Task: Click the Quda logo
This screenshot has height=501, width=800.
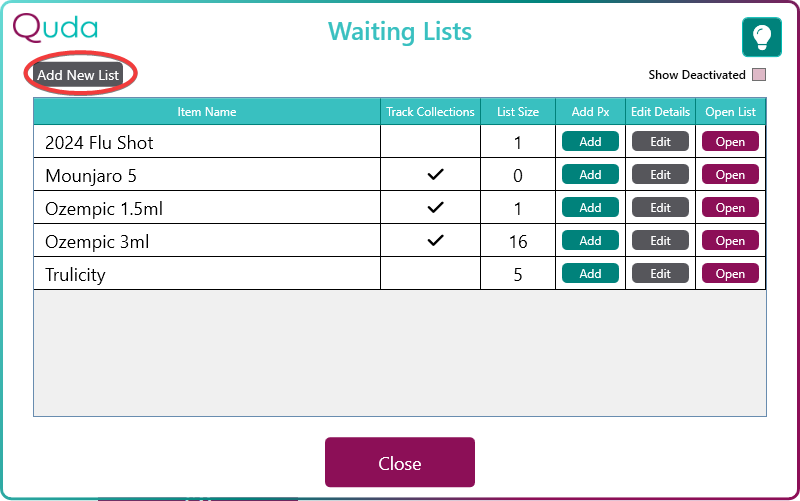Action: pos(55,28)
